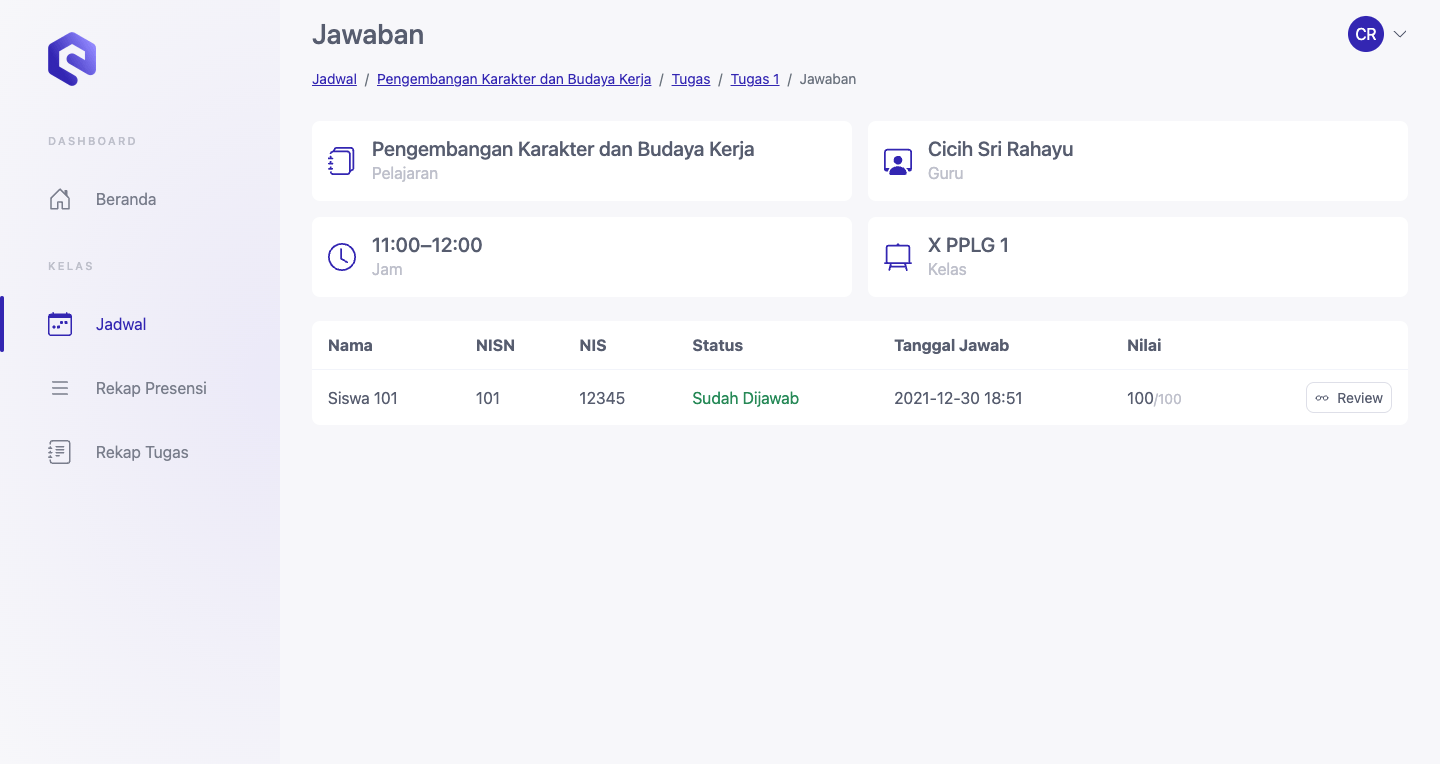The width and height of the screenshot is (1440, 764).
Task: Click the Jawaban breadcrumb text
Action: click(x=828, y=79)
